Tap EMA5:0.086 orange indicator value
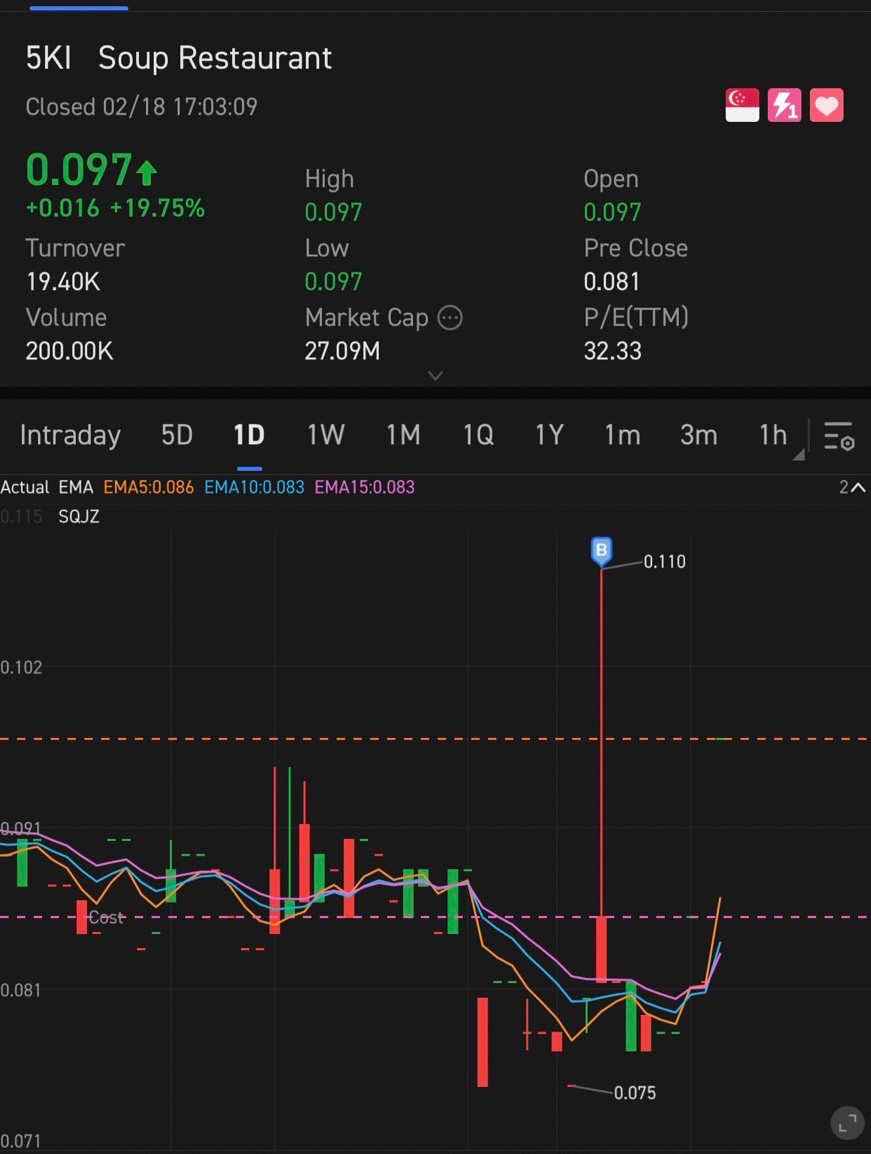This screenshot has height=1154, width=871. (148, 487)
